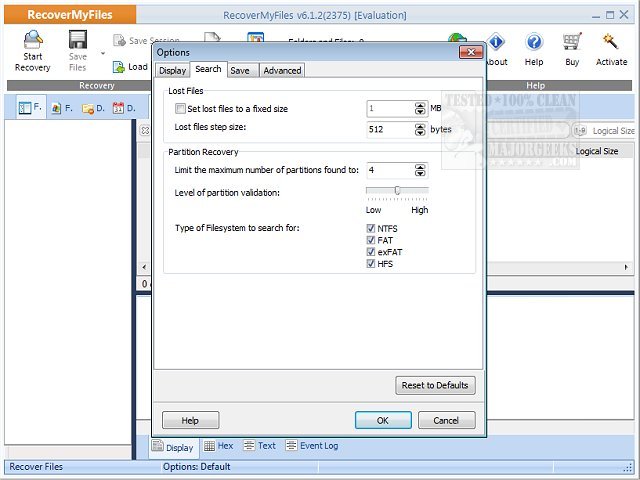Click the clear filter X icon in file list

tap(145, 130)
